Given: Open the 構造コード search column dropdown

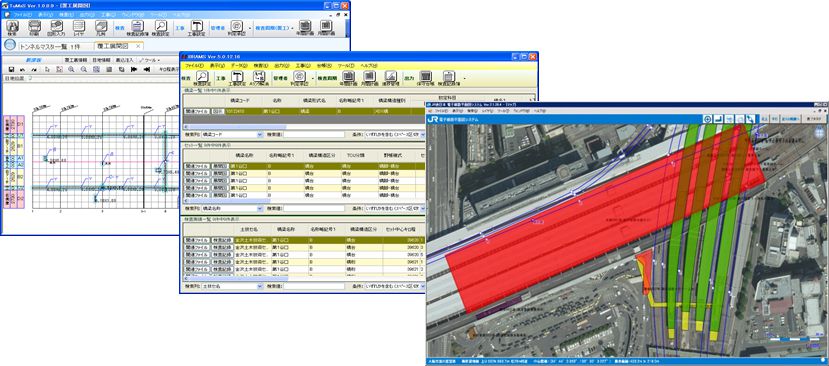Looking at the screenshot, I should point(231,135).
